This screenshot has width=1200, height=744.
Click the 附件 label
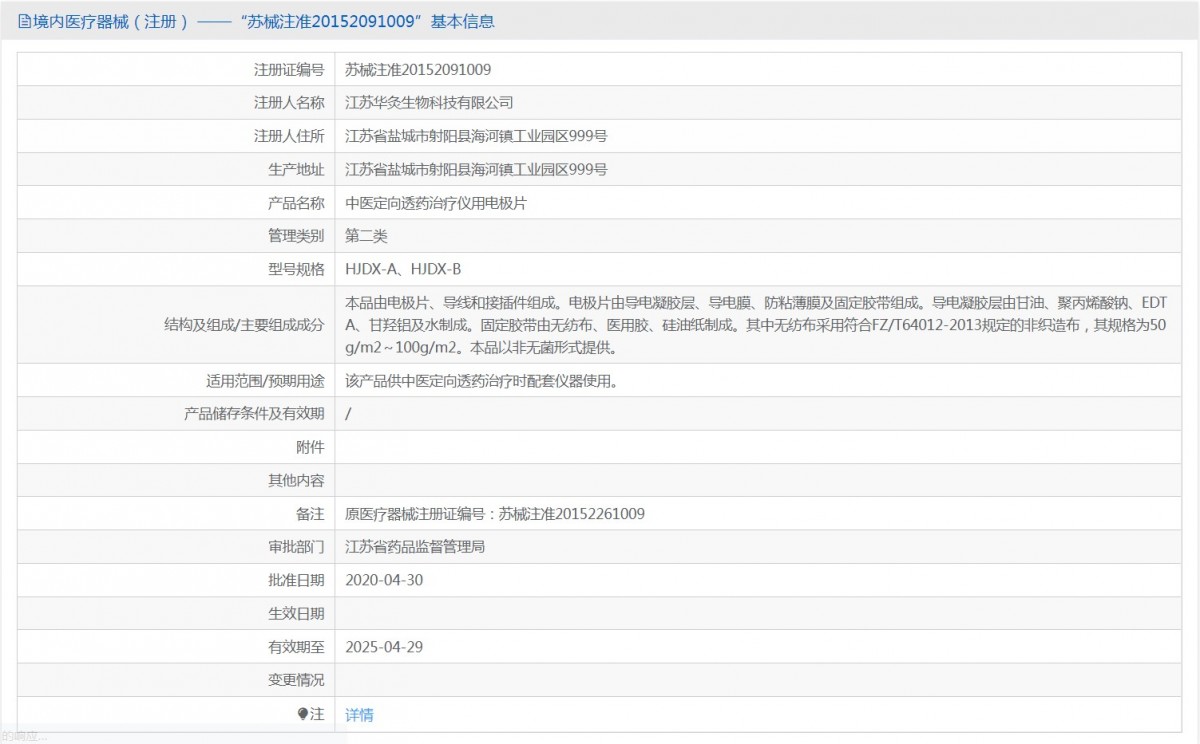tap(310, 447)
